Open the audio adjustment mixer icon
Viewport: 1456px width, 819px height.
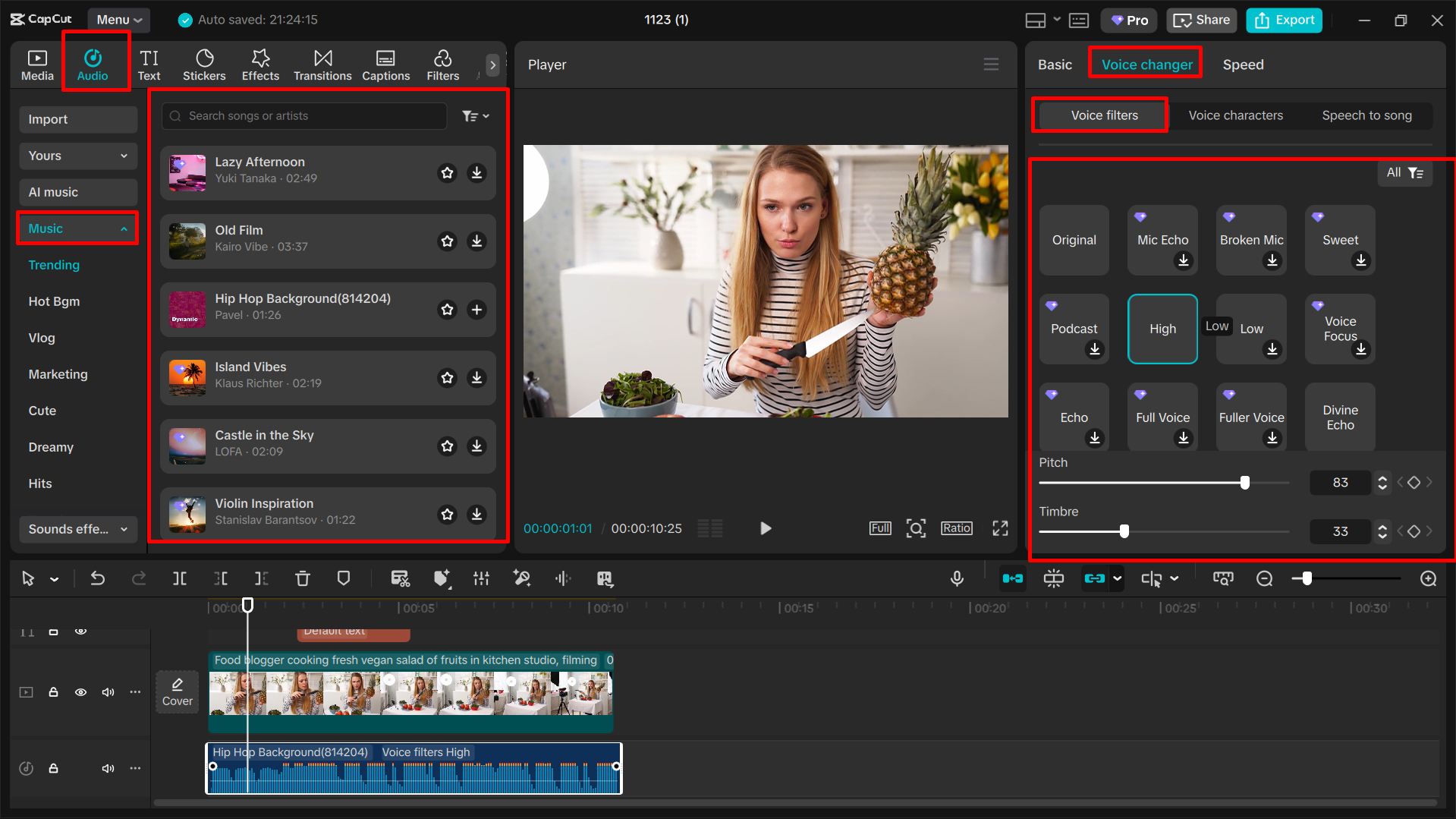tap(482, 578)
